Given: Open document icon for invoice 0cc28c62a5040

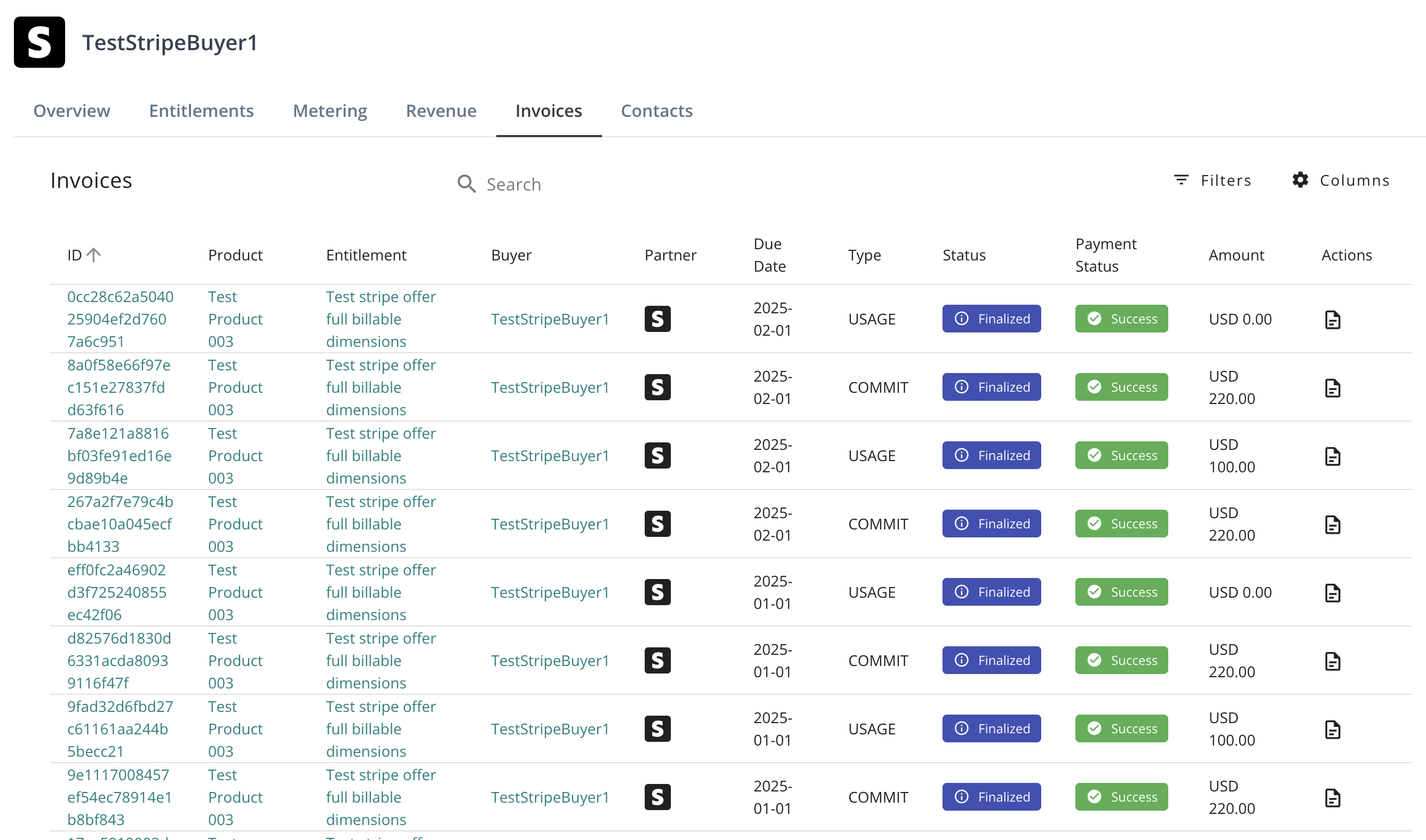Looking at the screenshot, I should (x=1333, y=320).
